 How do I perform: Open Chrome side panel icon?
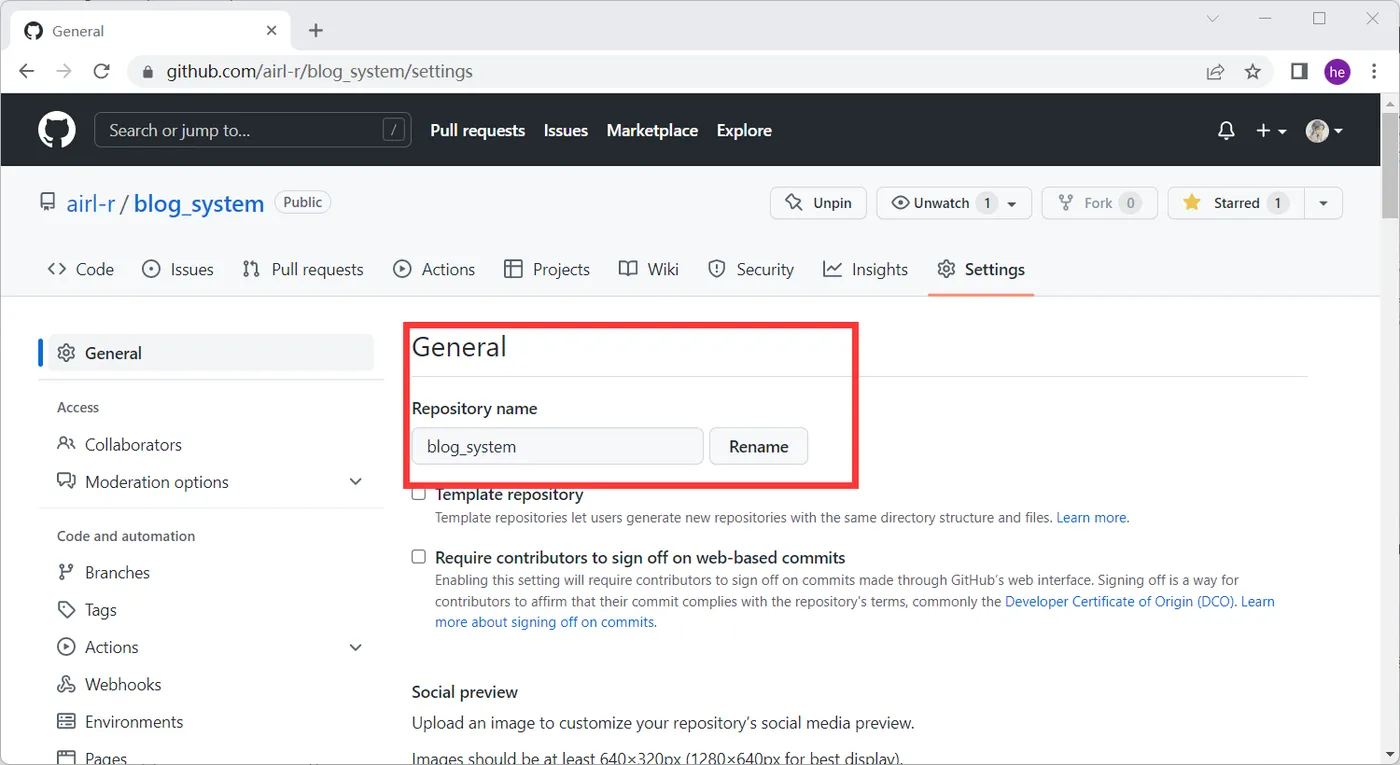(x=1299, y=71)
